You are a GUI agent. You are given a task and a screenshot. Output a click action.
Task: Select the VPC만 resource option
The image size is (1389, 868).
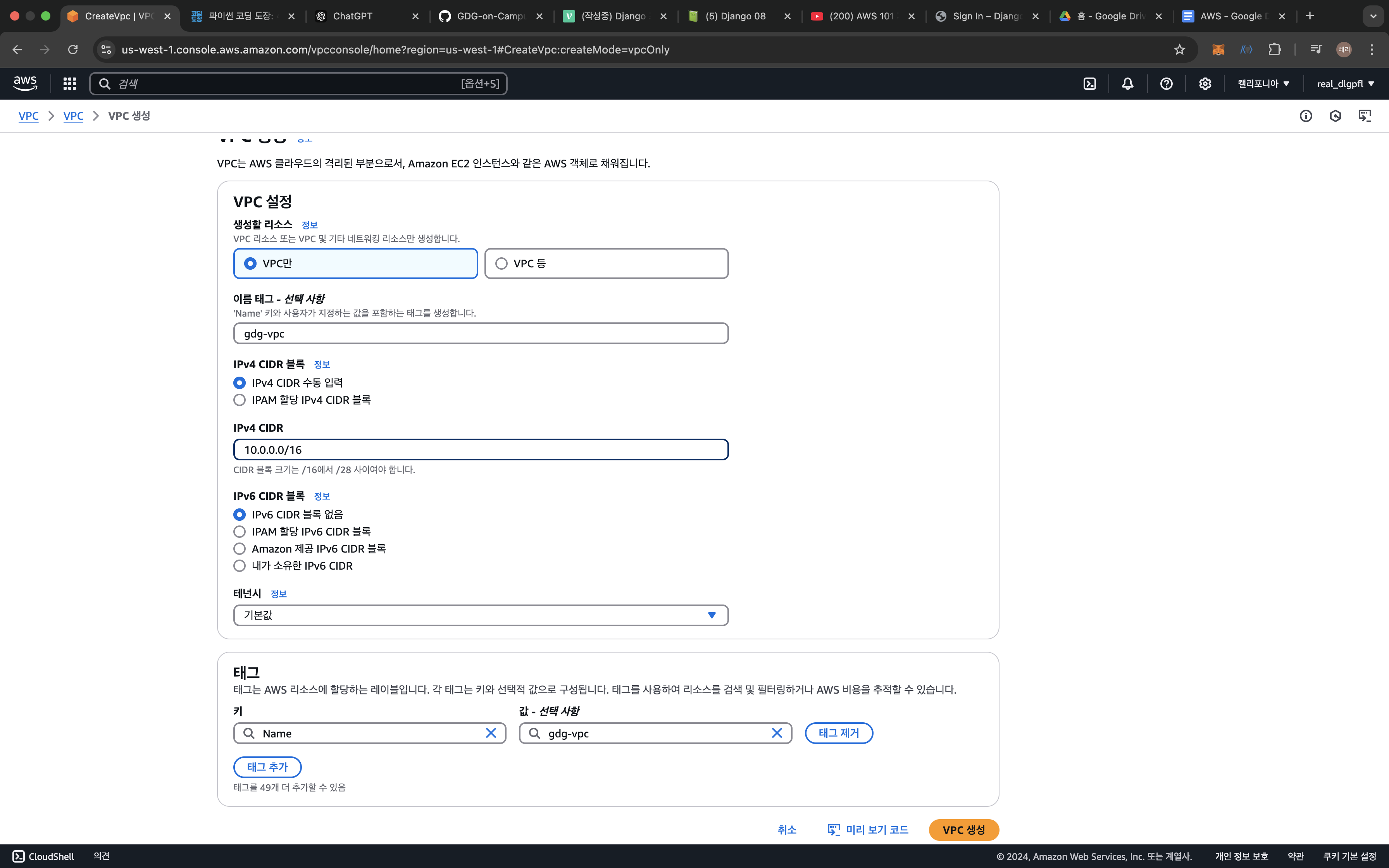[x=355, y=263]
